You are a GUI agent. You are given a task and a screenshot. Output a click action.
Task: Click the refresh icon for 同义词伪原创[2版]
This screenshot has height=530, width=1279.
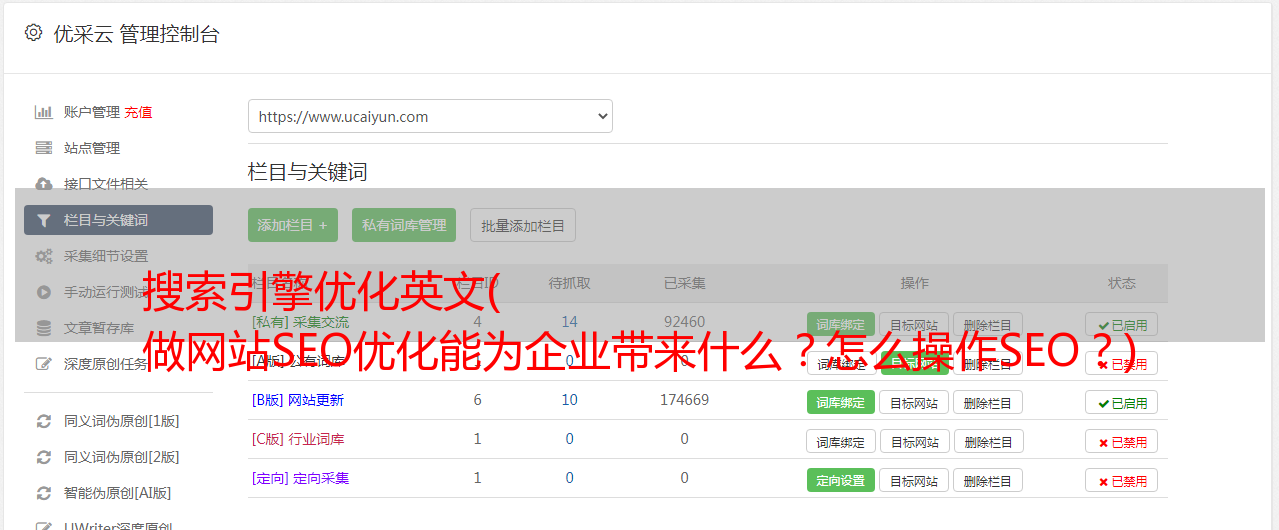[43, 457]
